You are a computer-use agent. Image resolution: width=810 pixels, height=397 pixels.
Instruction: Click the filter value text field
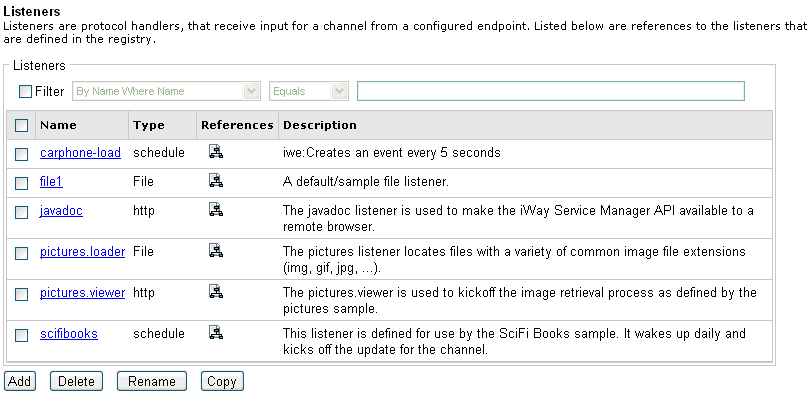551,91
